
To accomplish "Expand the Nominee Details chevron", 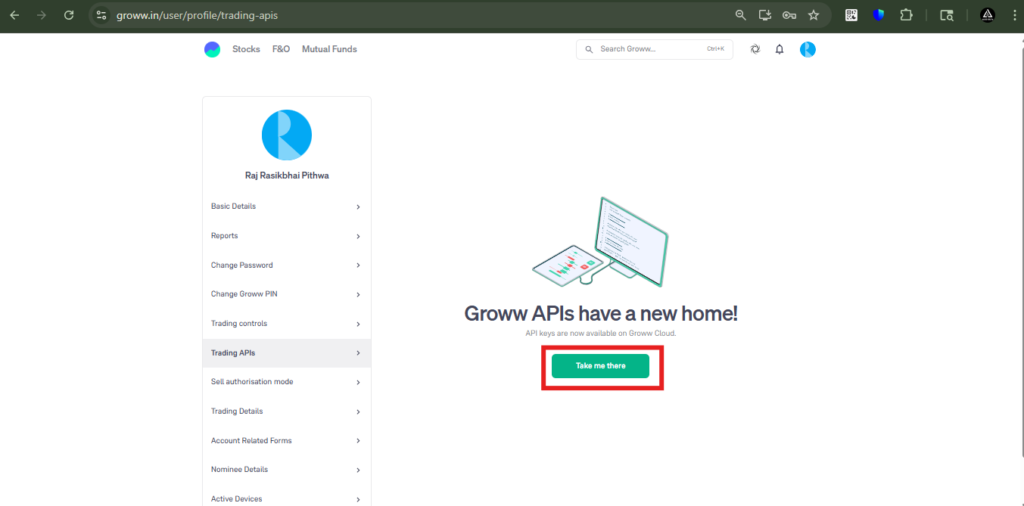I will pyautogui.click(x=358, y=470).
